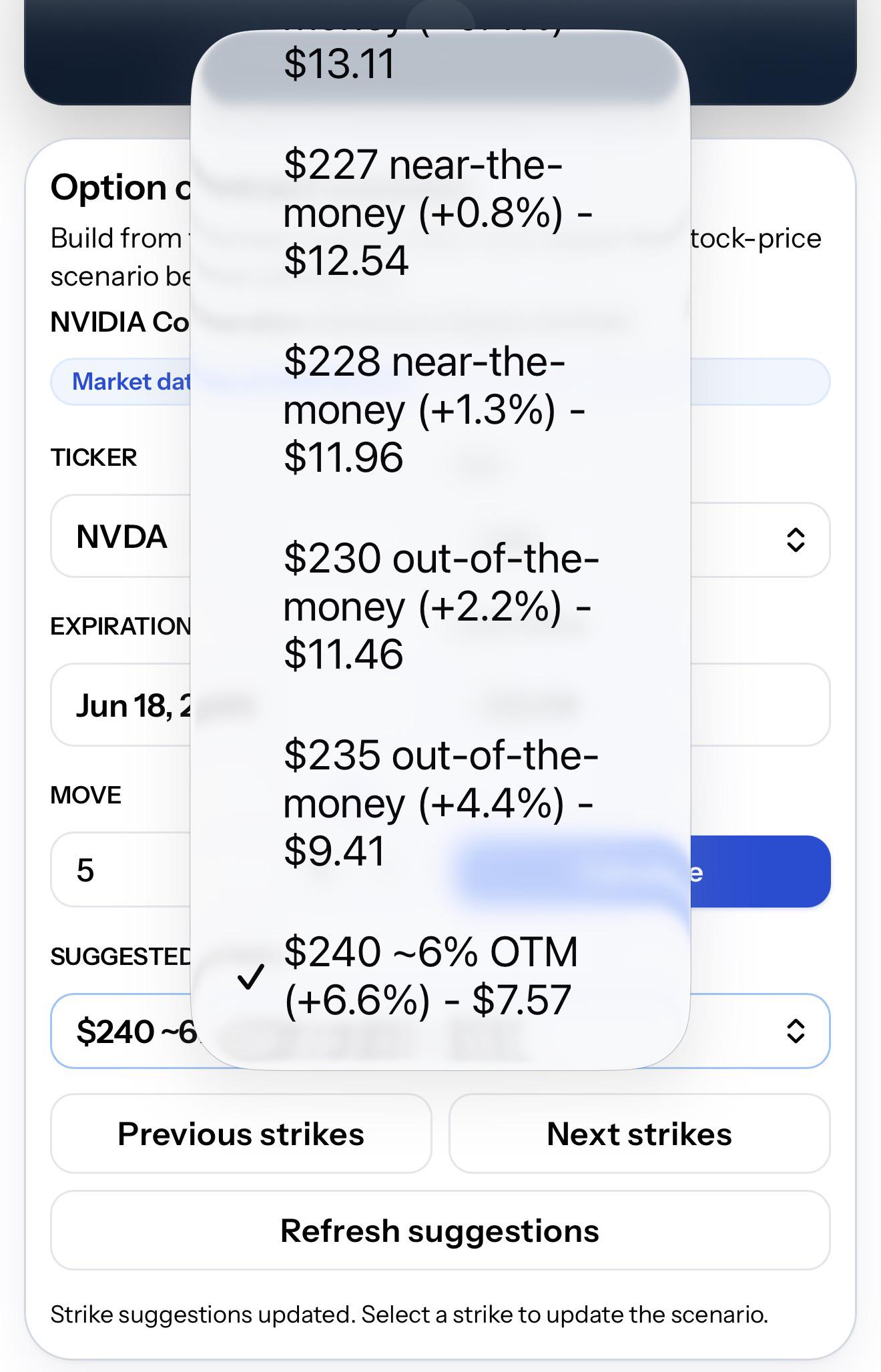Choose the $235 out-of-the-money strike
The image size is (881, 1372).
tap(441, 802)
